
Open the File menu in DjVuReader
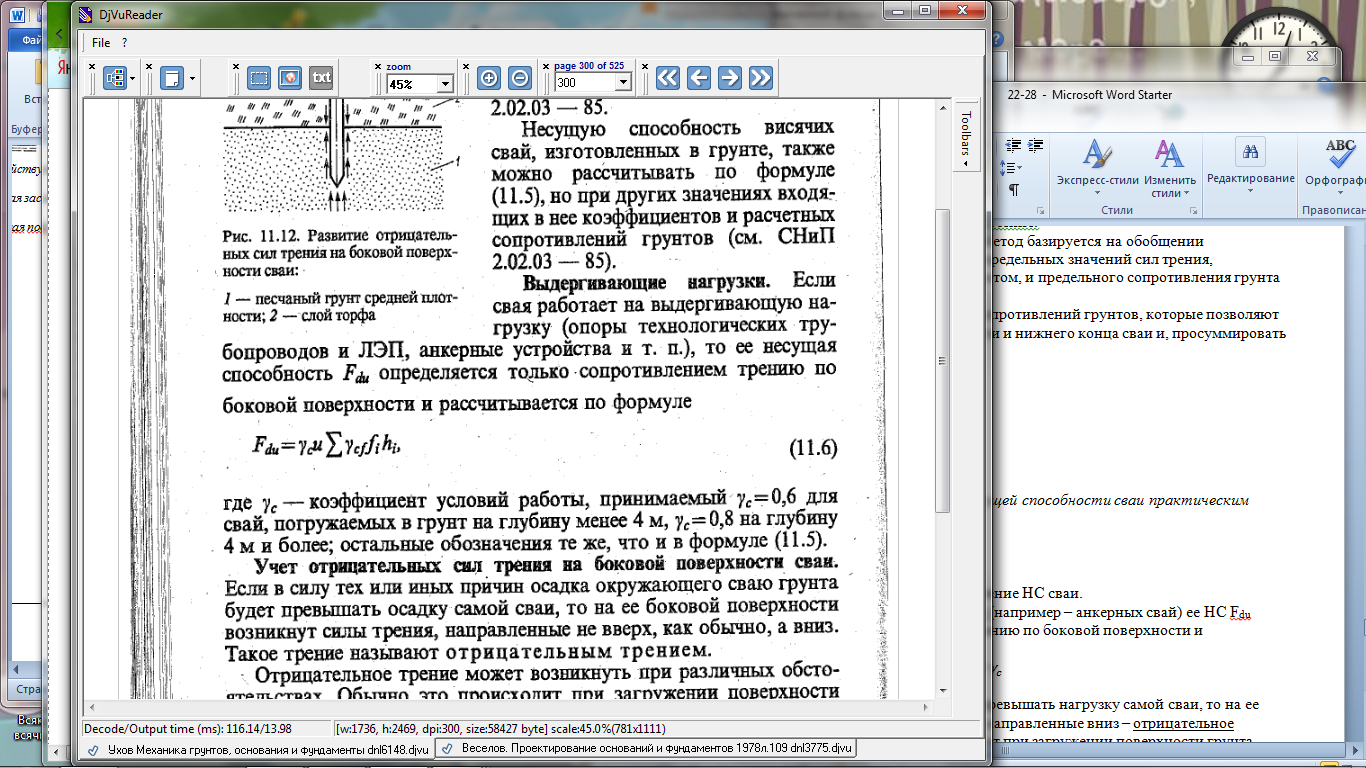click(x=101, y=43)
